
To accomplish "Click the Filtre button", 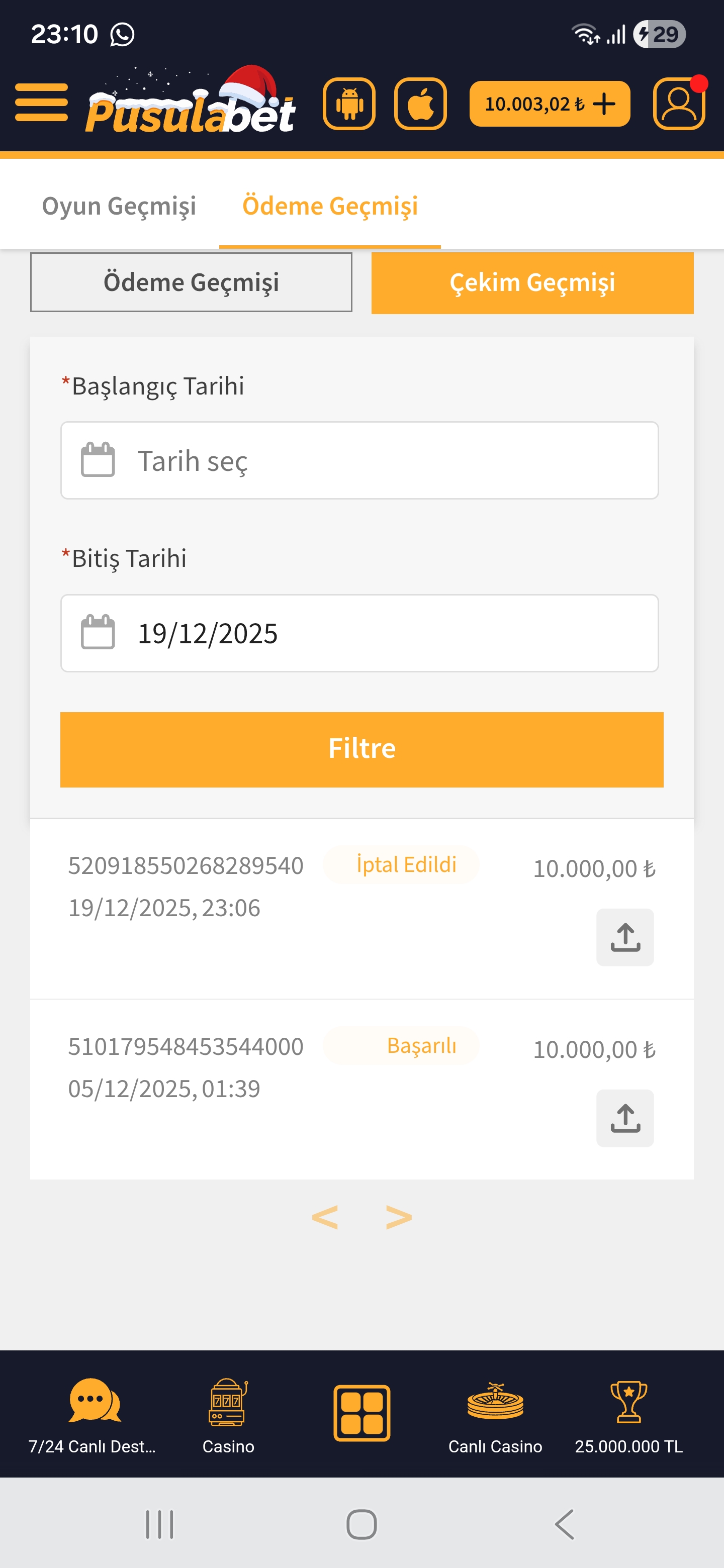I will pyautogui.click(x=361, y=749).
